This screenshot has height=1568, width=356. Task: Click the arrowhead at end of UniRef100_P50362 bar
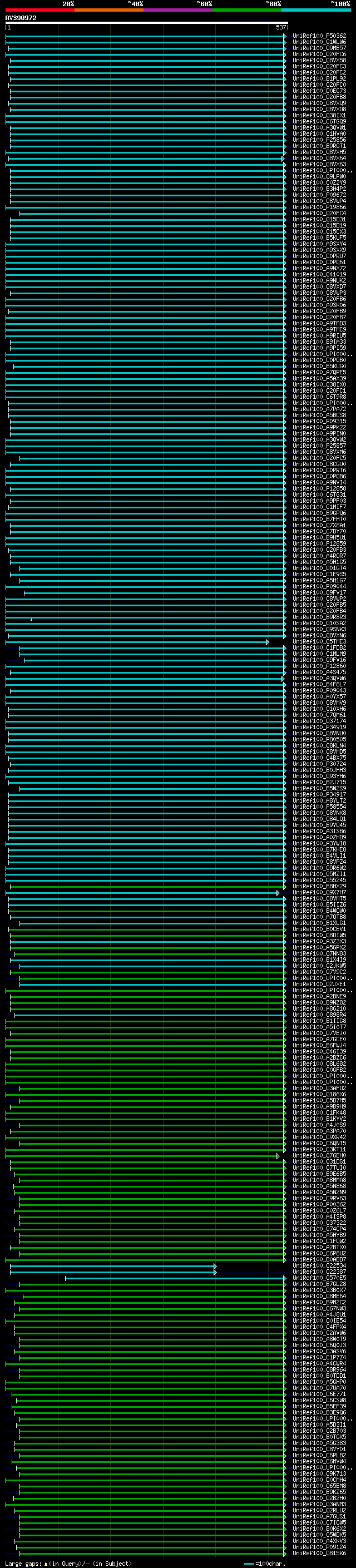[284, 37]
